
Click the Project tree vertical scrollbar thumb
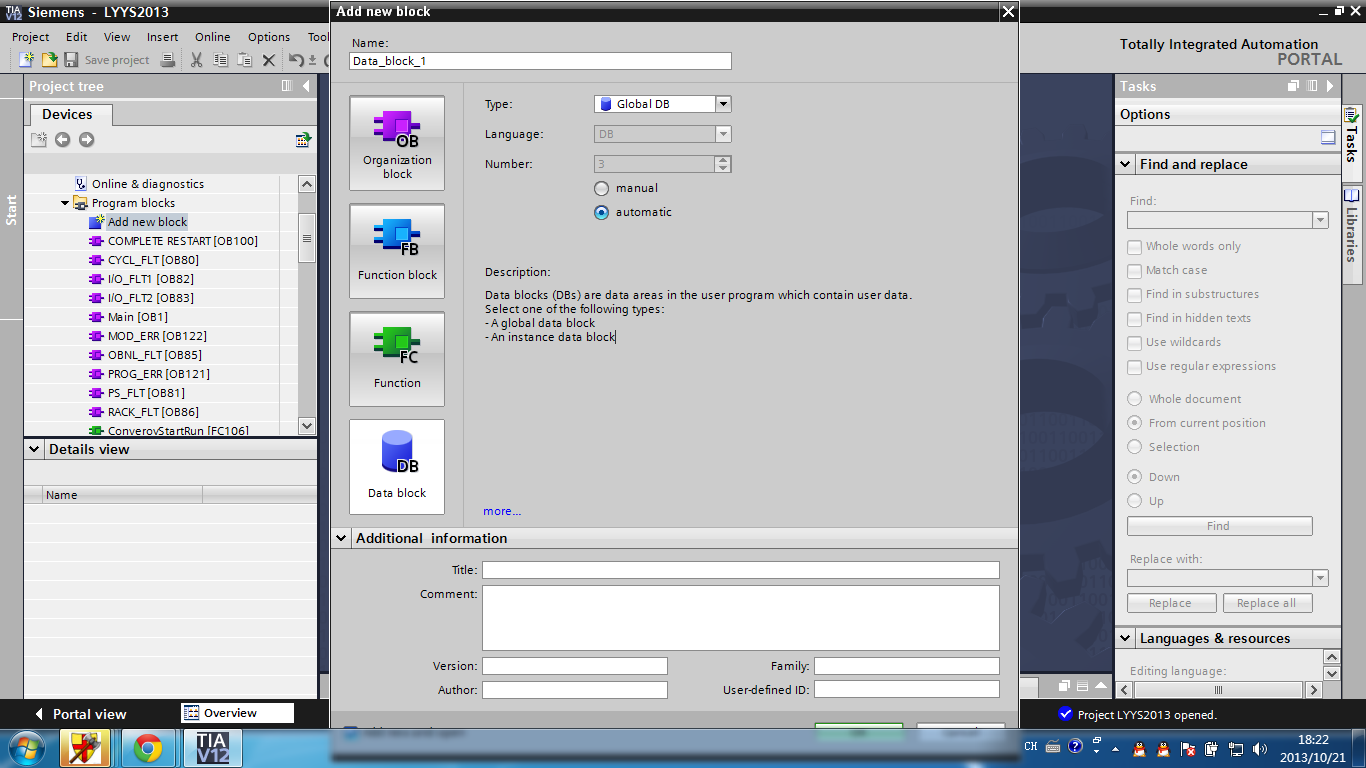tap(307, 238)
